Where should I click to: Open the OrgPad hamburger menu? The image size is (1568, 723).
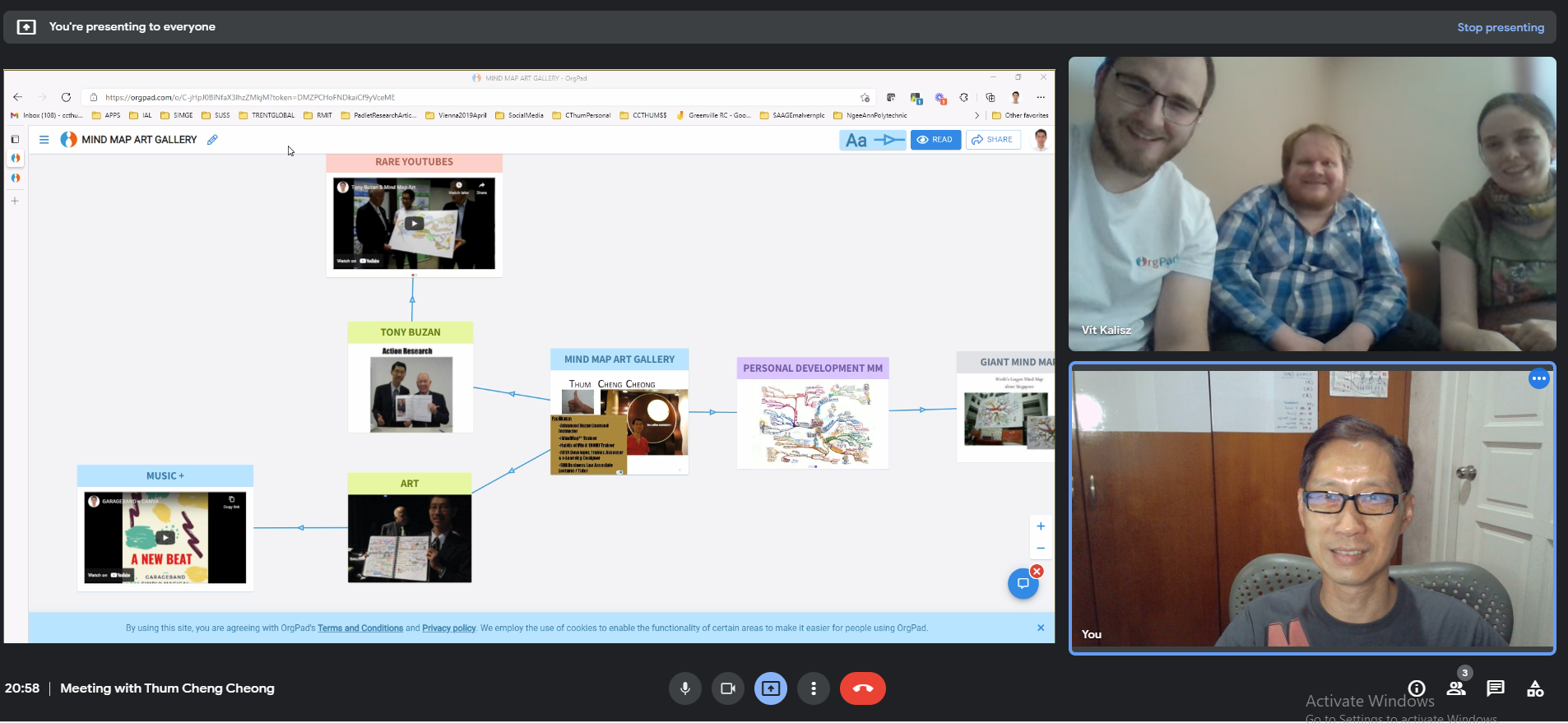click(x=44, y=140)
